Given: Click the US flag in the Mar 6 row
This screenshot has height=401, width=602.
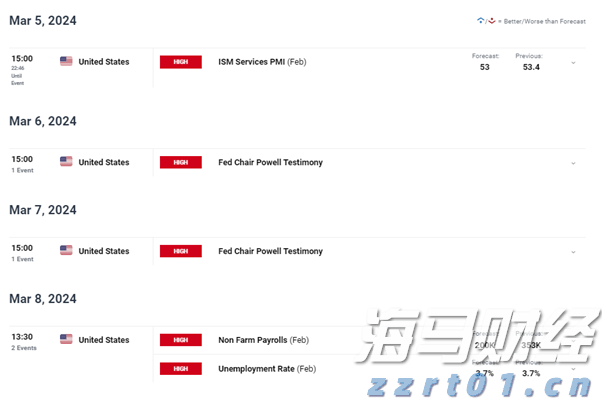Looking at the screenshot, I should (66, 162).
